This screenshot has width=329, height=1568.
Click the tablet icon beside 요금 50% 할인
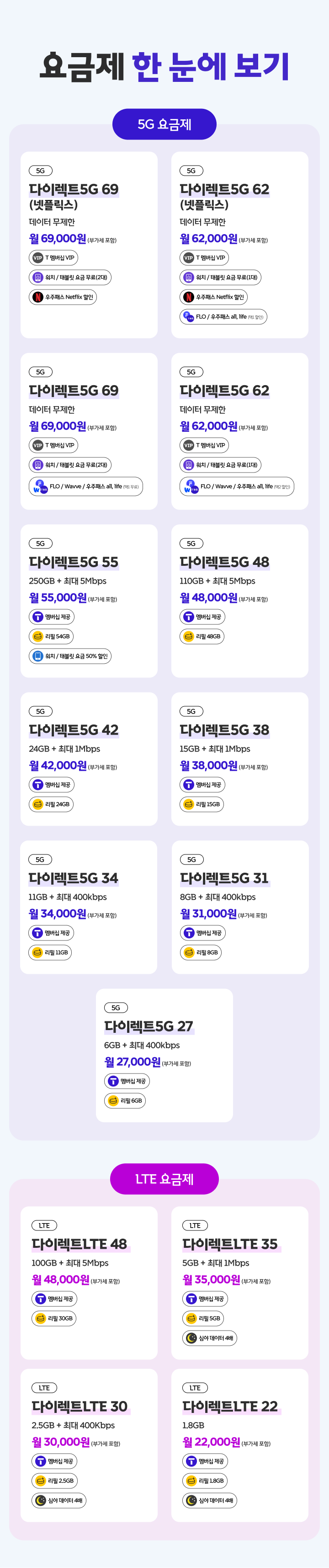point(38,656)
